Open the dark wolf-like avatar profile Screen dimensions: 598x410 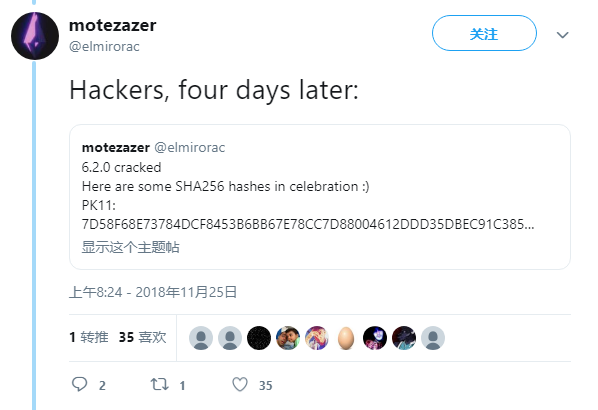[x=404, y=338]
